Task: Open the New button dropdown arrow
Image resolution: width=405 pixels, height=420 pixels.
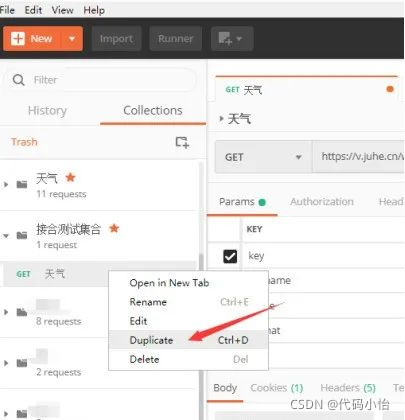Action: 72,39
